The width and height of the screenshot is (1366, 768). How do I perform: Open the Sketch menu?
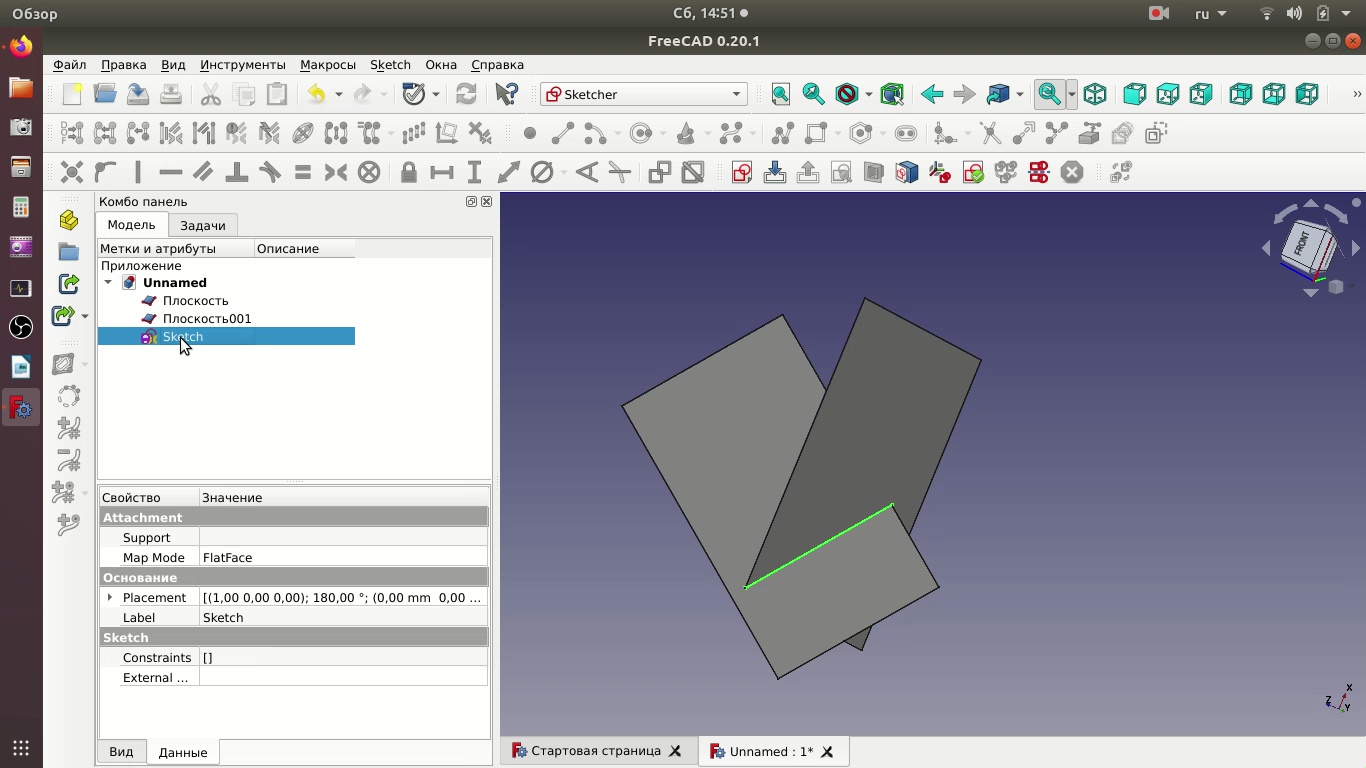pos(390,64)
